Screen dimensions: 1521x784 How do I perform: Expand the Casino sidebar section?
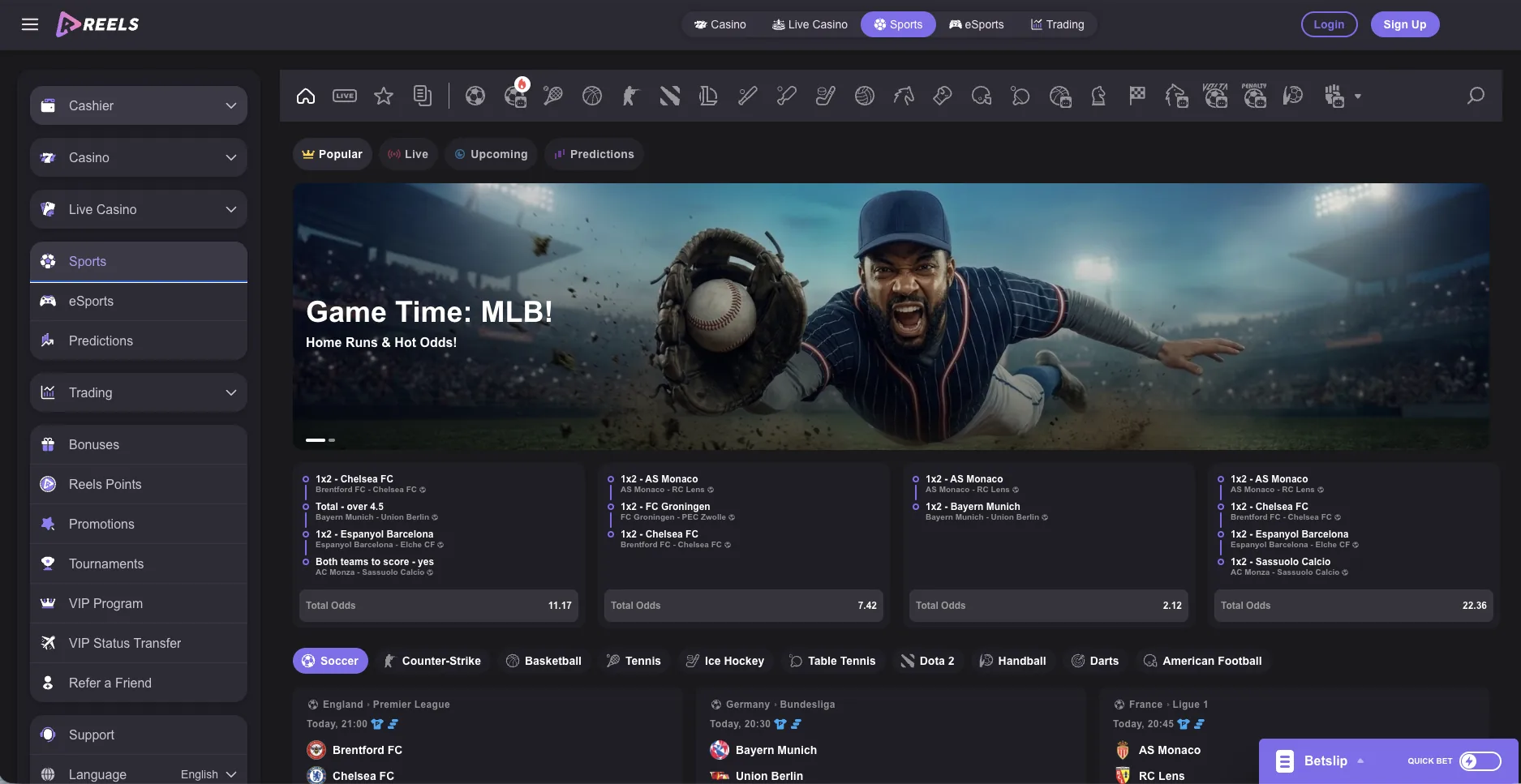tap(139, 157)
